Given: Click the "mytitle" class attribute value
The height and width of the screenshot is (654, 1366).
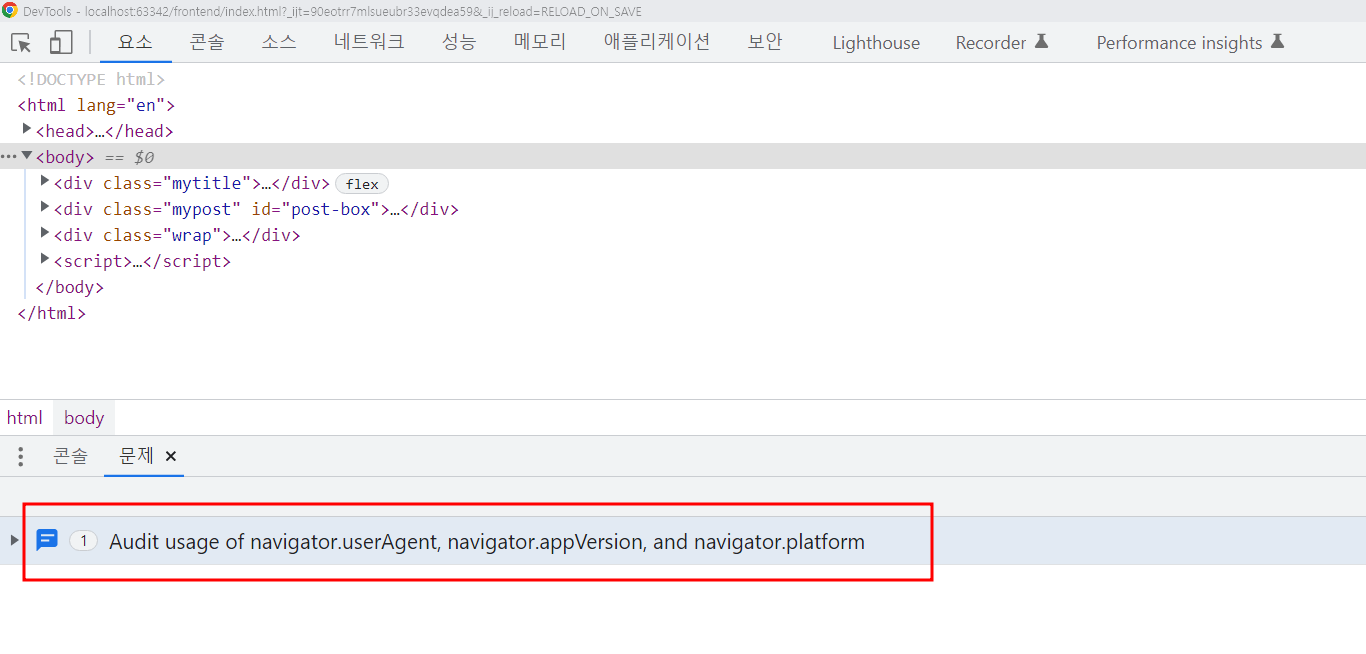Looking at the screenshot, I should click(x=207, y=183).
